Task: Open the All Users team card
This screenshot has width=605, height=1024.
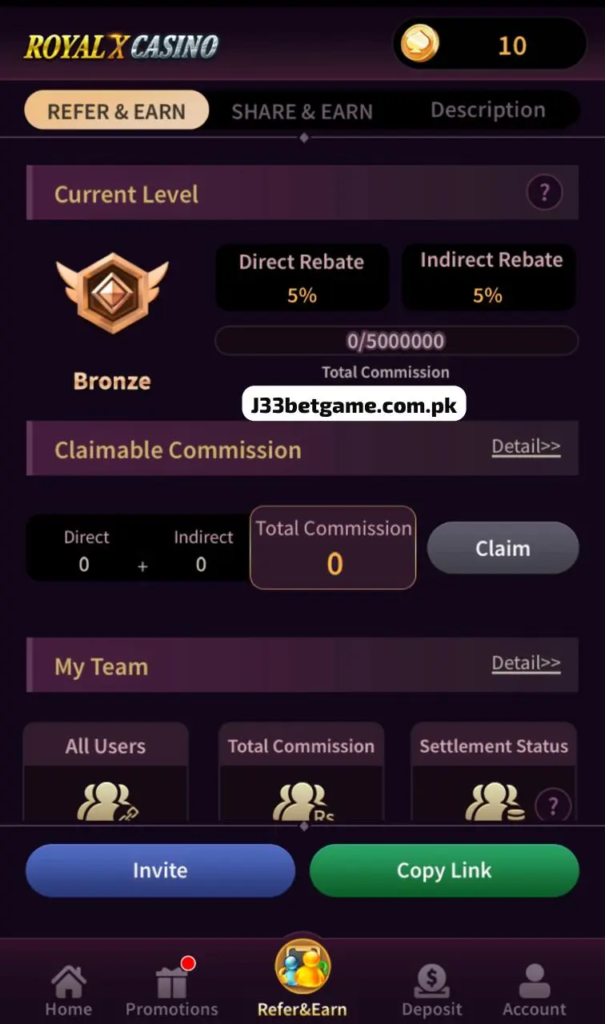Action: click(x=106, y=772)
